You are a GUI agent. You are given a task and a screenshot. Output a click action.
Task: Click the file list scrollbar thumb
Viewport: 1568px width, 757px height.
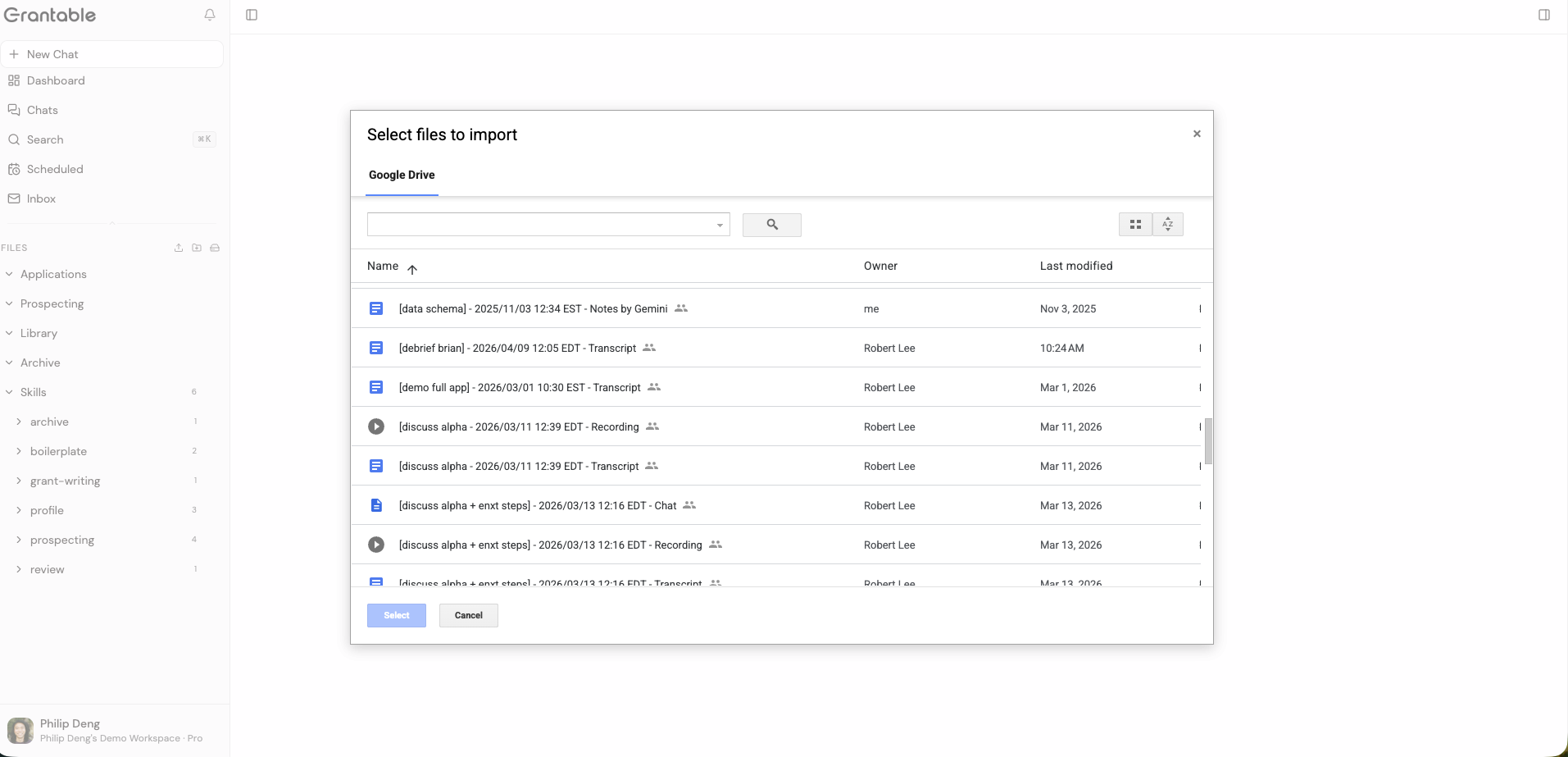point(1208,441)
